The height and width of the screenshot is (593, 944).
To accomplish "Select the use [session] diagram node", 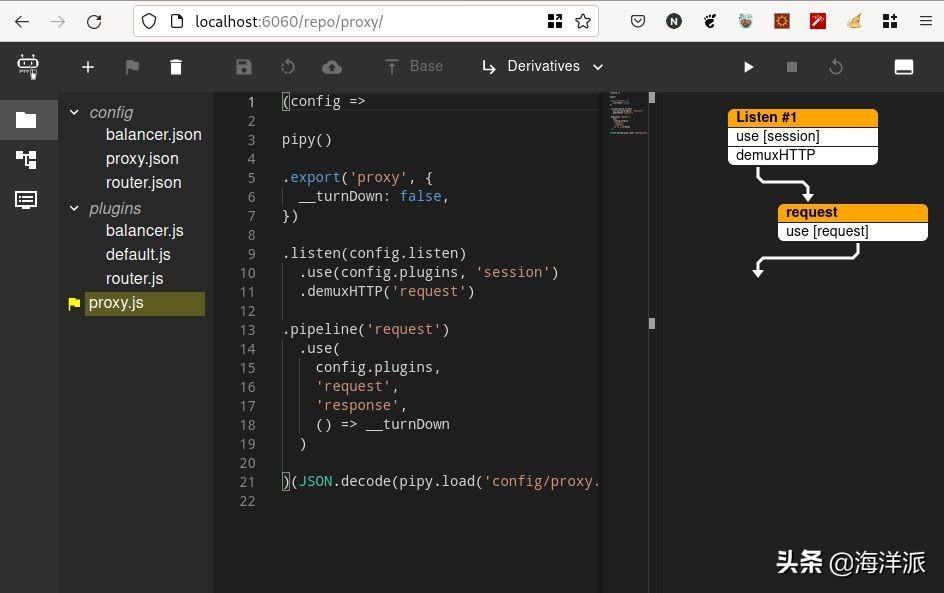I will coord(803,137).
